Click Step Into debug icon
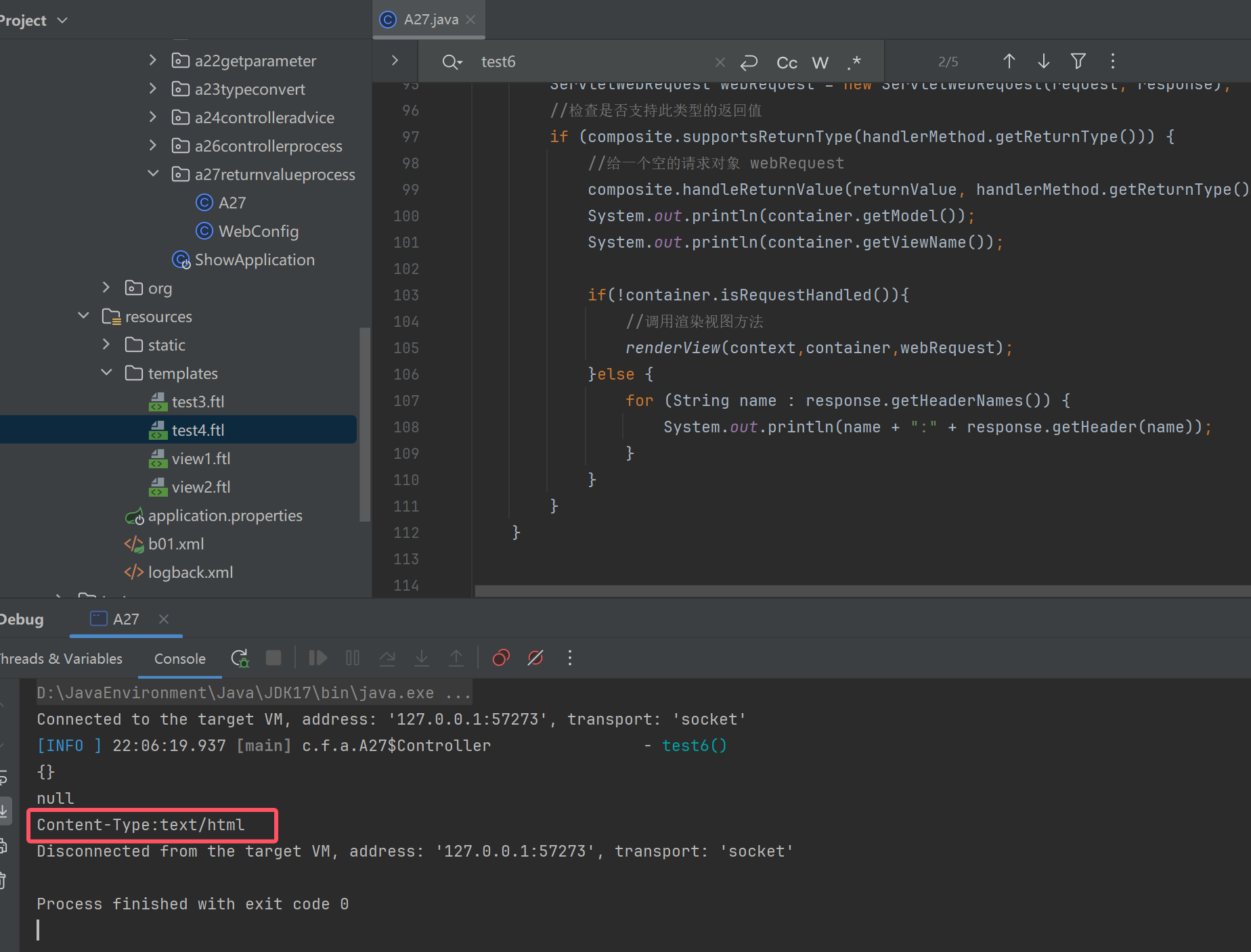The height and width of the screenshot is (952, 1251). (x=422, y=658)
